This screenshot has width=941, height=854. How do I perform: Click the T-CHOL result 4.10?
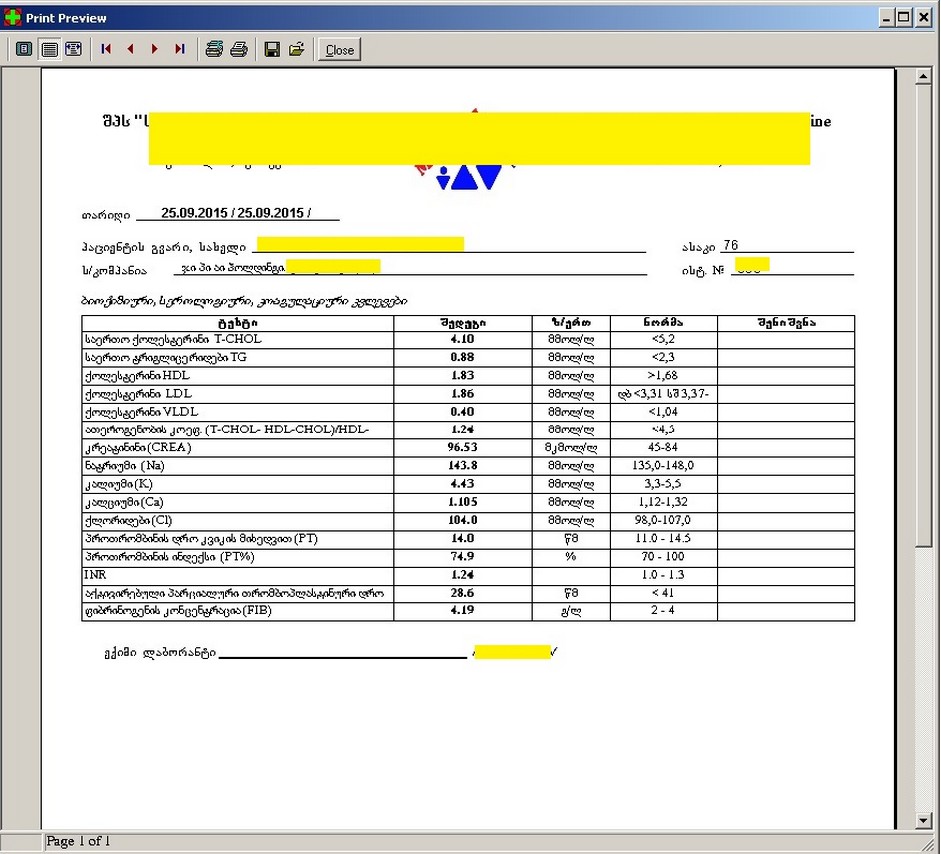(462, 339)
